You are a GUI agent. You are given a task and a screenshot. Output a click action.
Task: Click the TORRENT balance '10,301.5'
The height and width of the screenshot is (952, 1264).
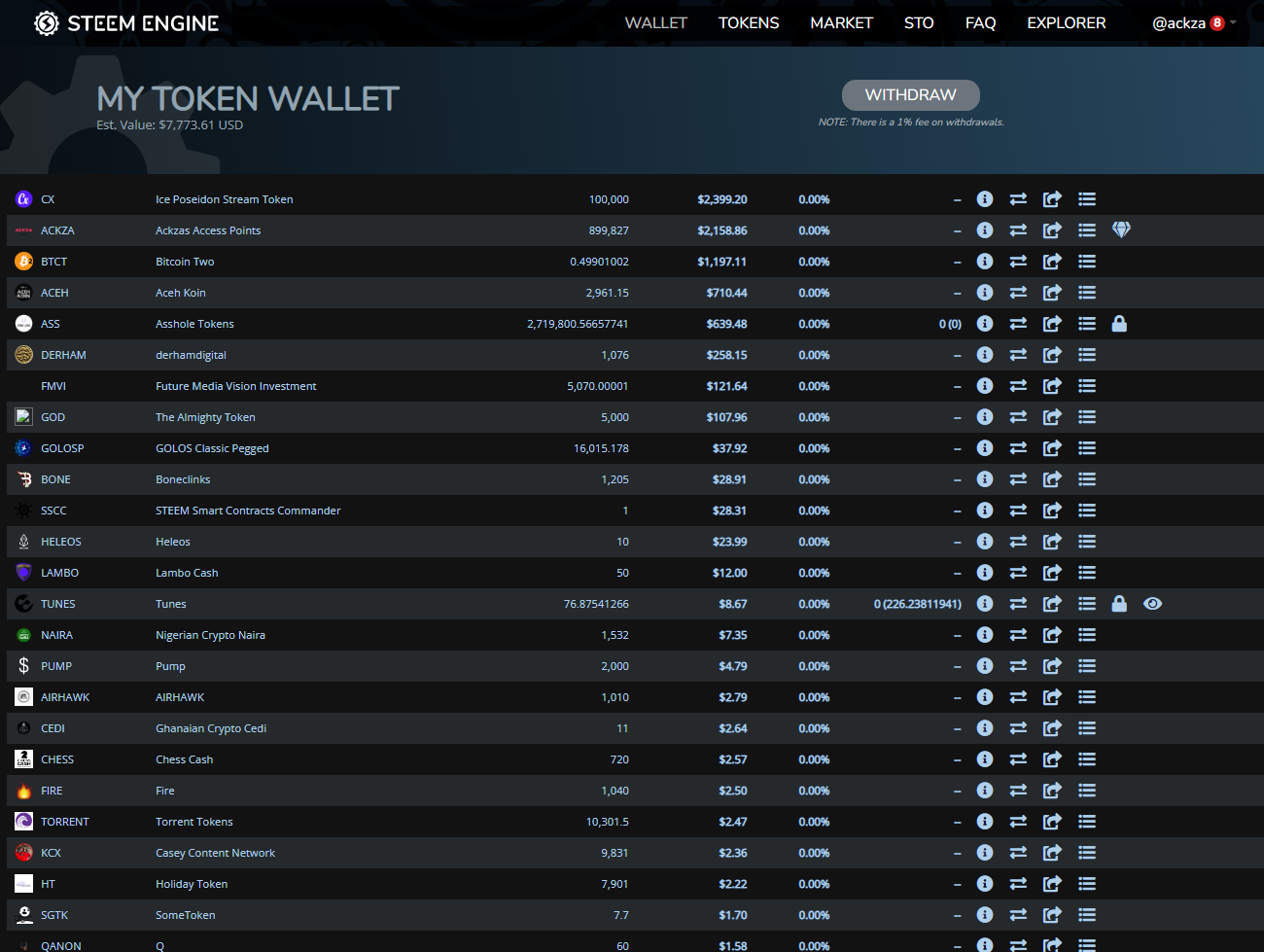click(x=608, y=822)
